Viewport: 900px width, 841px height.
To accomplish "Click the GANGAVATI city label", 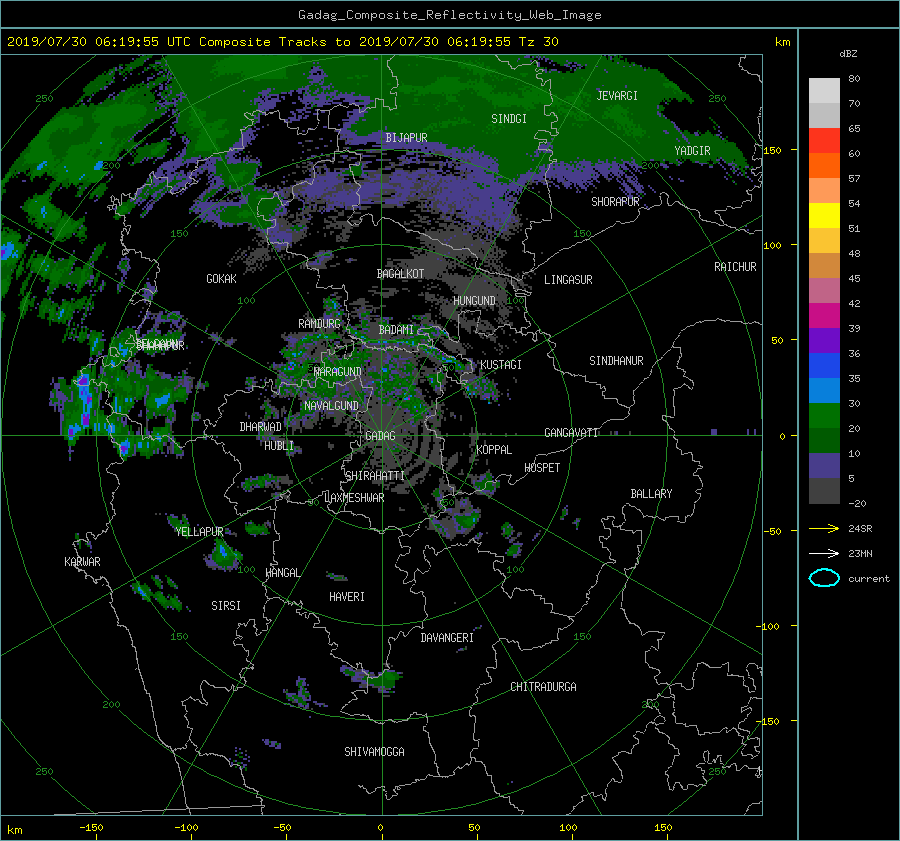I will click(571, 433).
